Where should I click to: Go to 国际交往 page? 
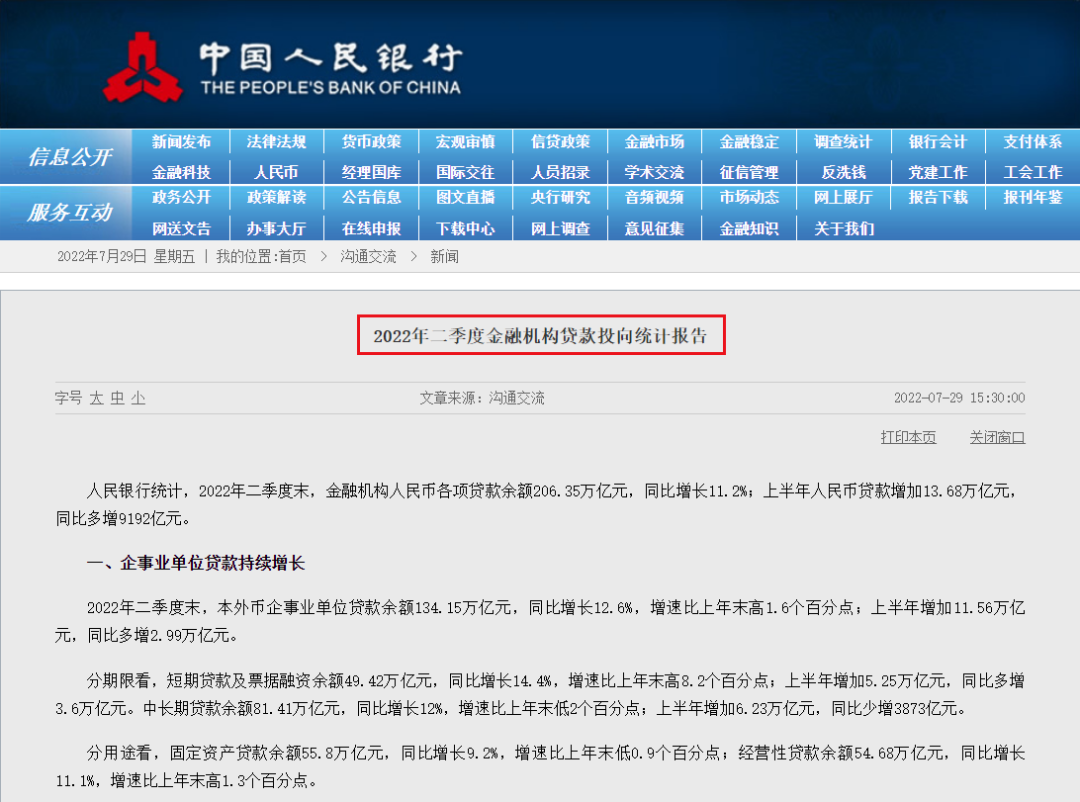466,172
